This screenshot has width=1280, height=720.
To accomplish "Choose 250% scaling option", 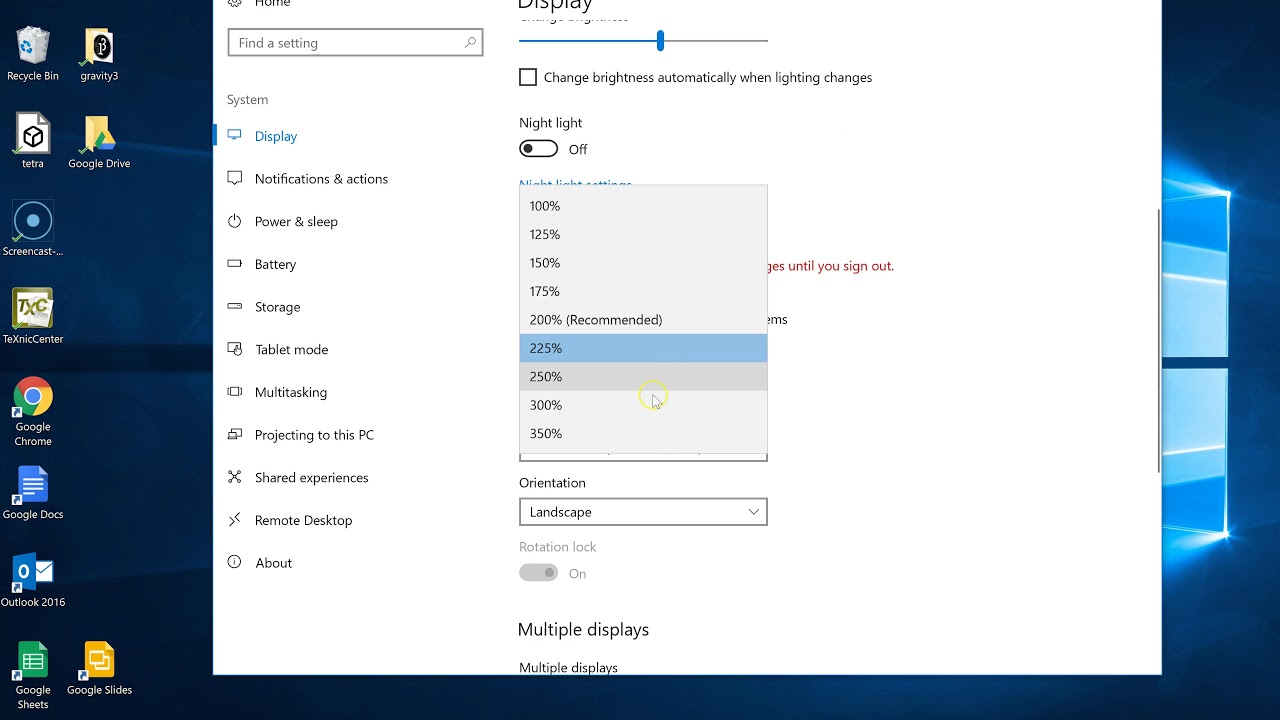I will coord(643,377).
